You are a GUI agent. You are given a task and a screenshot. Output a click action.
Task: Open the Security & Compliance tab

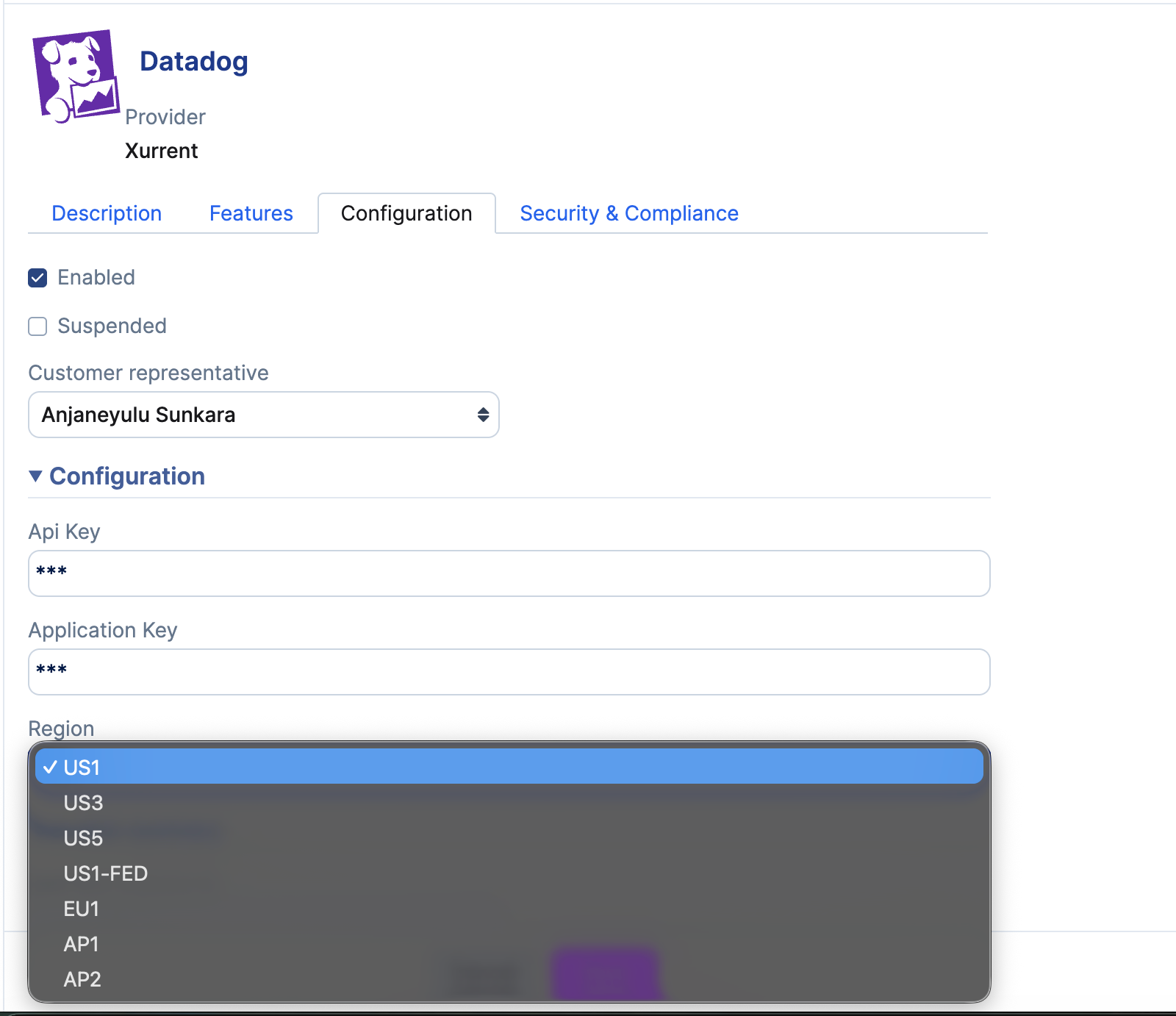pyautogui.click(x=629, y=213)
